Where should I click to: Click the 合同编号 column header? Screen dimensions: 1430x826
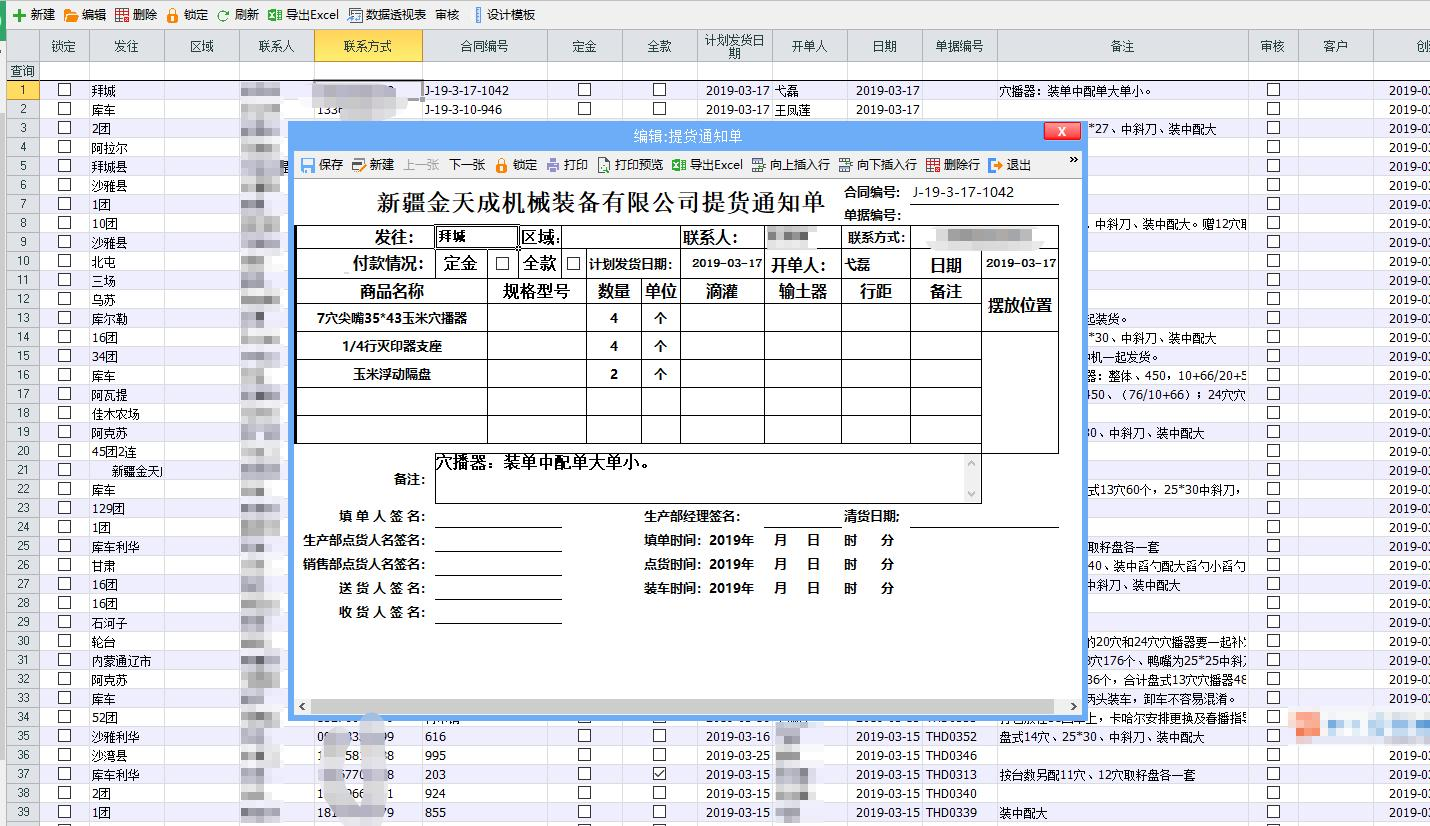(485, 46)
